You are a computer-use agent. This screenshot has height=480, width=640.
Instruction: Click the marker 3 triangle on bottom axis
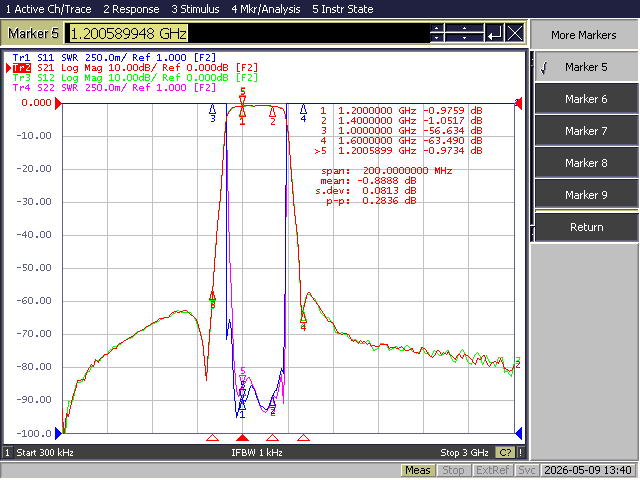tap(212, 438)
